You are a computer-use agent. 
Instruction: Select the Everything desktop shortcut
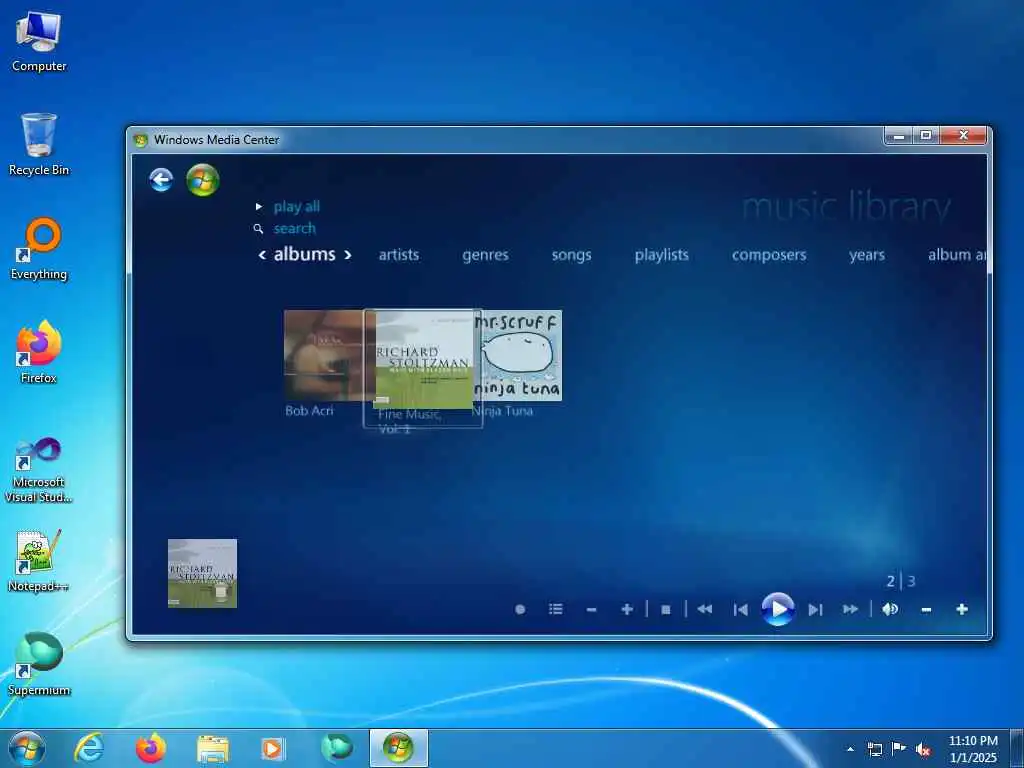39,249
